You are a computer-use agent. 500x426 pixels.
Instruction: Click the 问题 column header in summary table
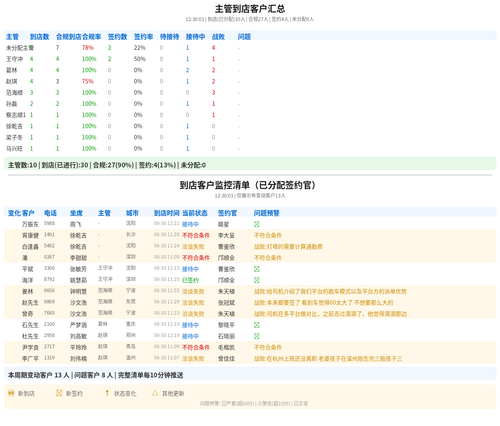click(244, 37)
